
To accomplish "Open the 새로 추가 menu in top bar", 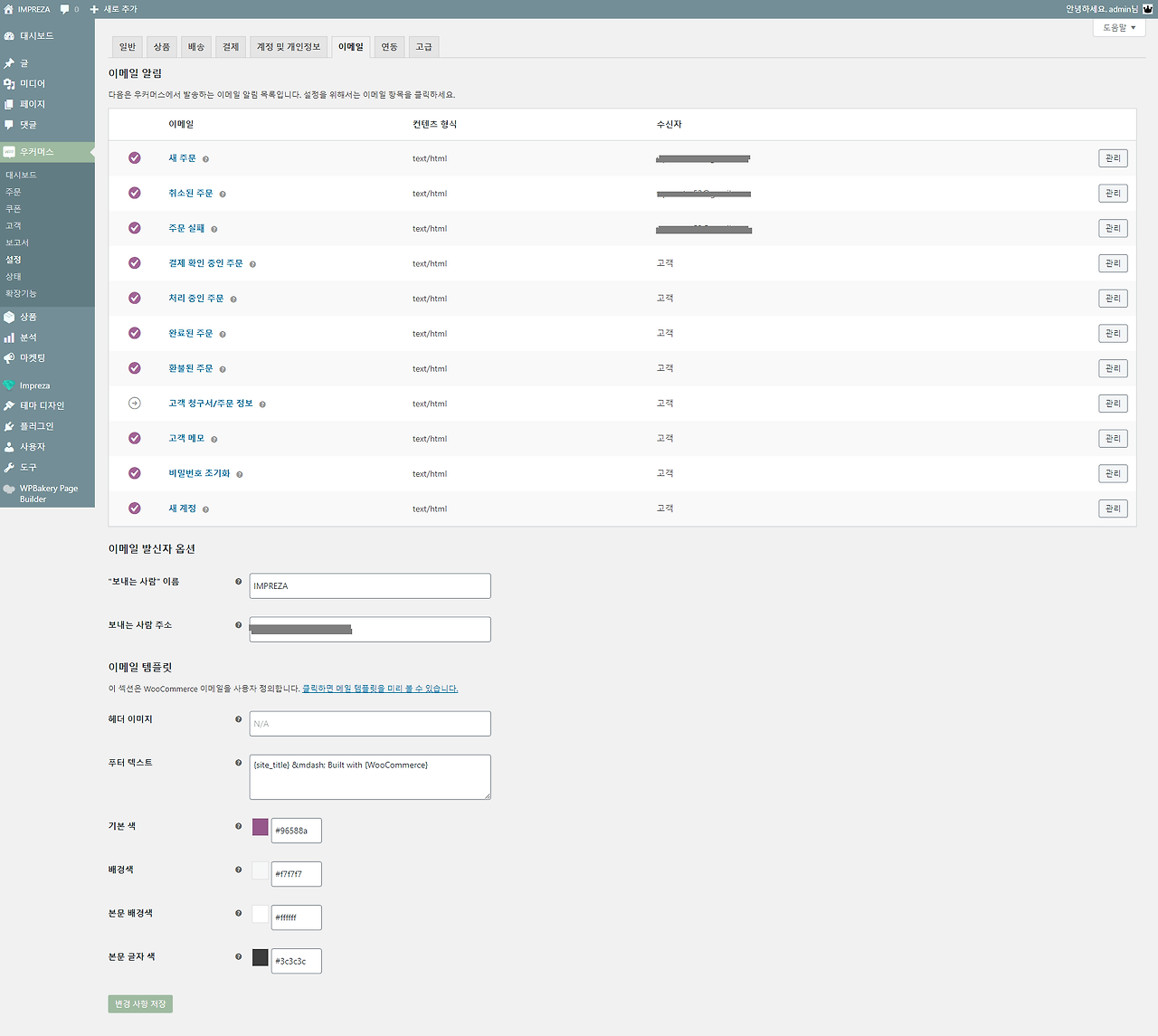I will (117, 8).
